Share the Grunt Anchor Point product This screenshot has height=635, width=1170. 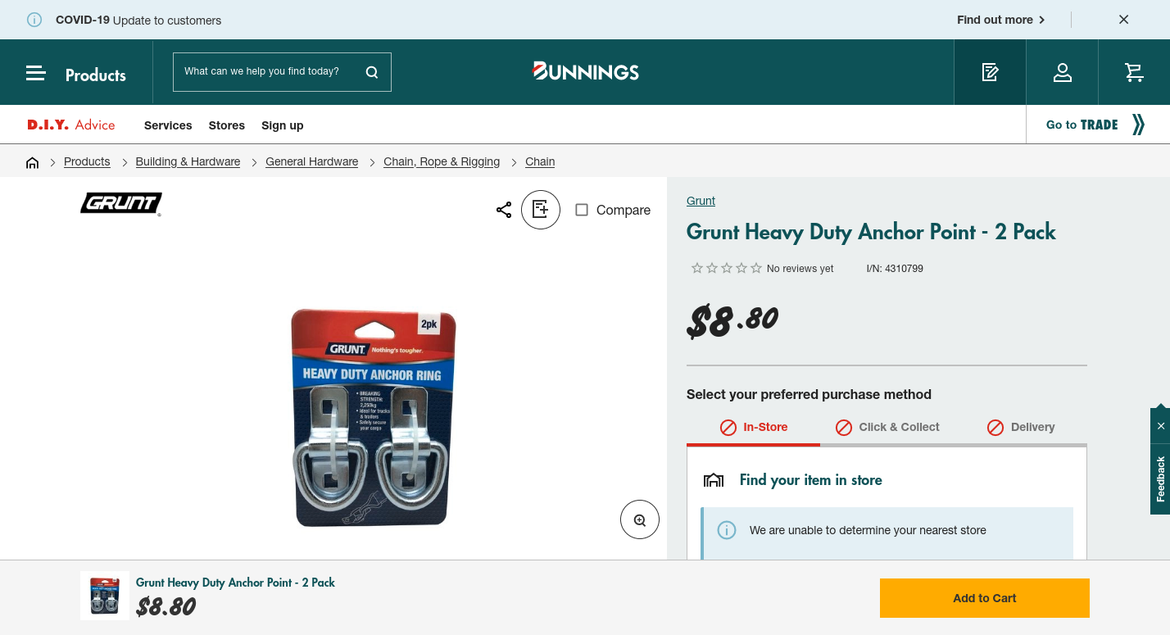click(x=503, y=209)
